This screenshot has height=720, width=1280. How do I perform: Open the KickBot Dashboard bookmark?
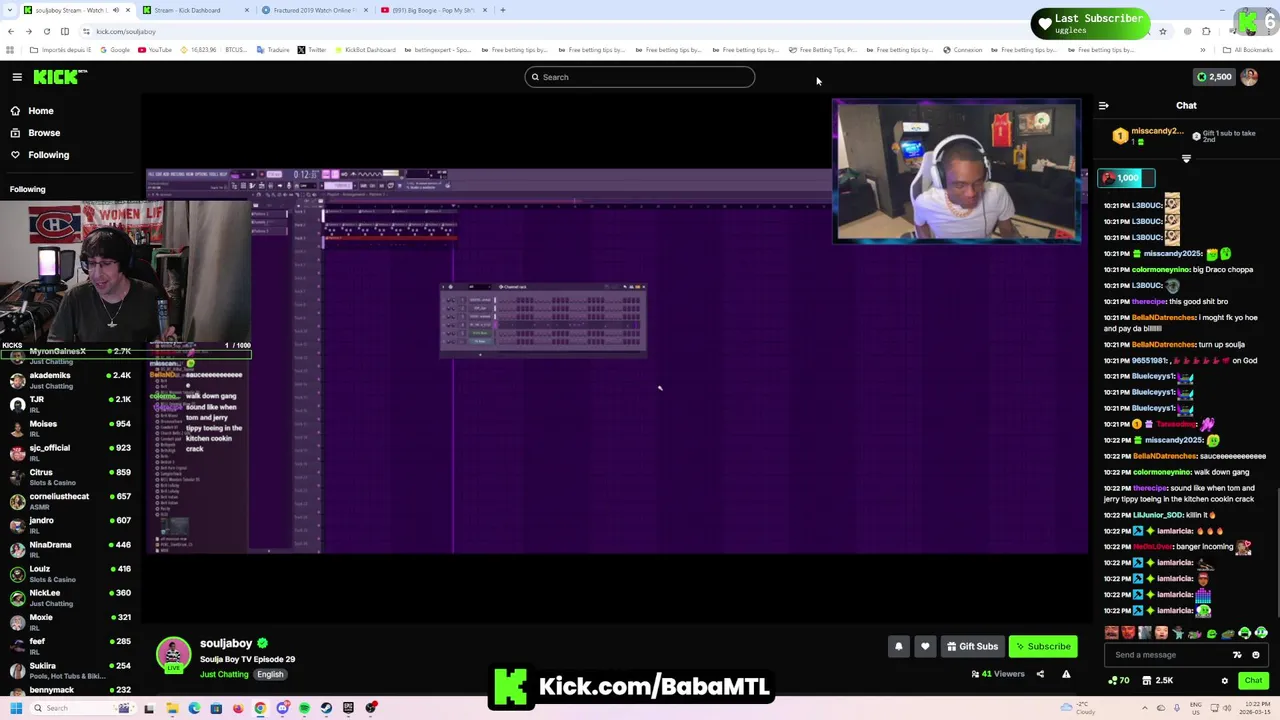tap(365, 50)
